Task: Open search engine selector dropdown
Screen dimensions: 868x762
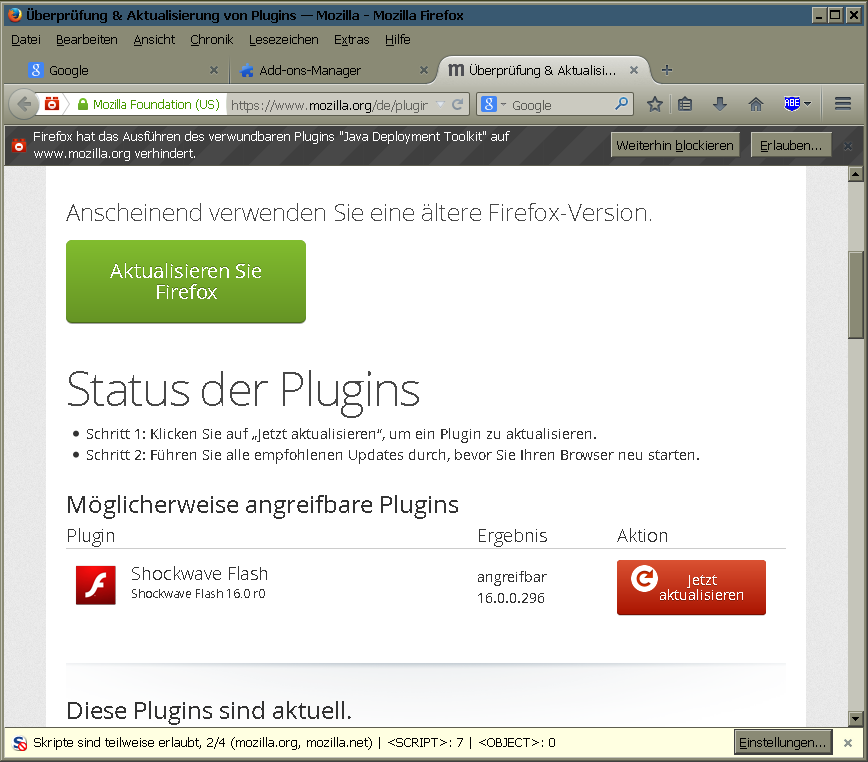Action: point(504,104)
